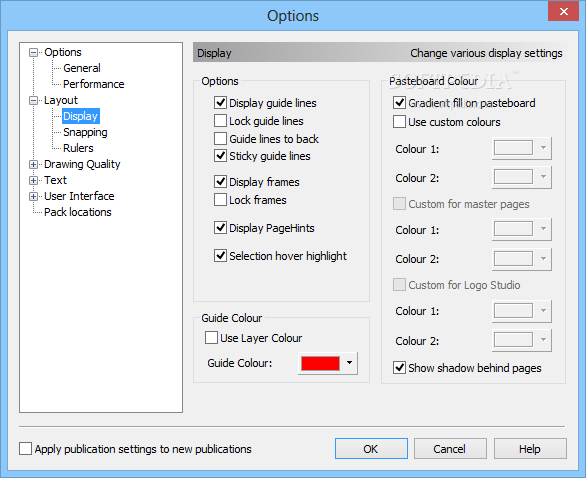The height and width of the screenshot is (478, 586).
Task: Open the Guide Colour dropdown arrow
Action: [349, 363]
